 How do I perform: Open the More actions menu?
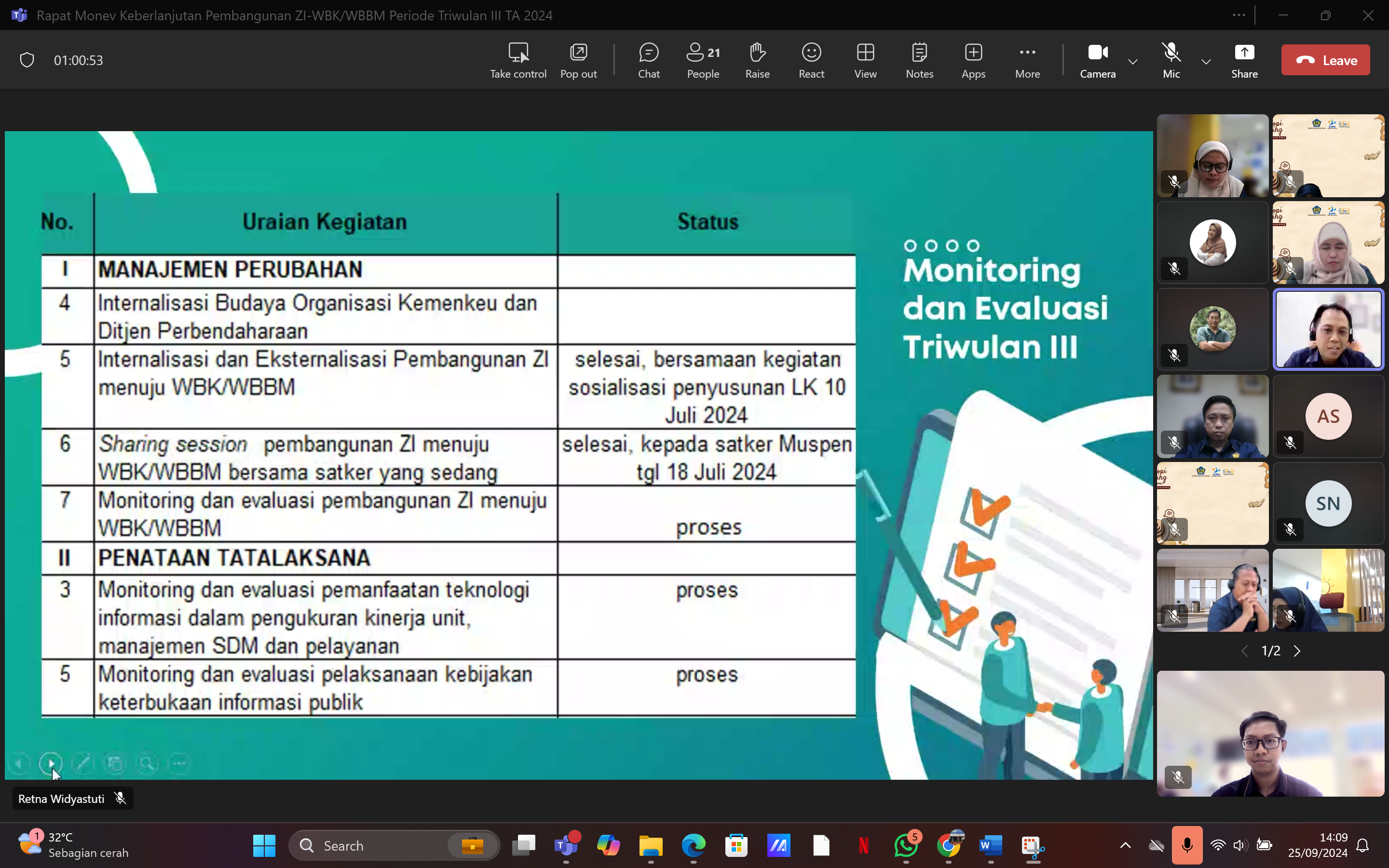(x=1027, y=60)
